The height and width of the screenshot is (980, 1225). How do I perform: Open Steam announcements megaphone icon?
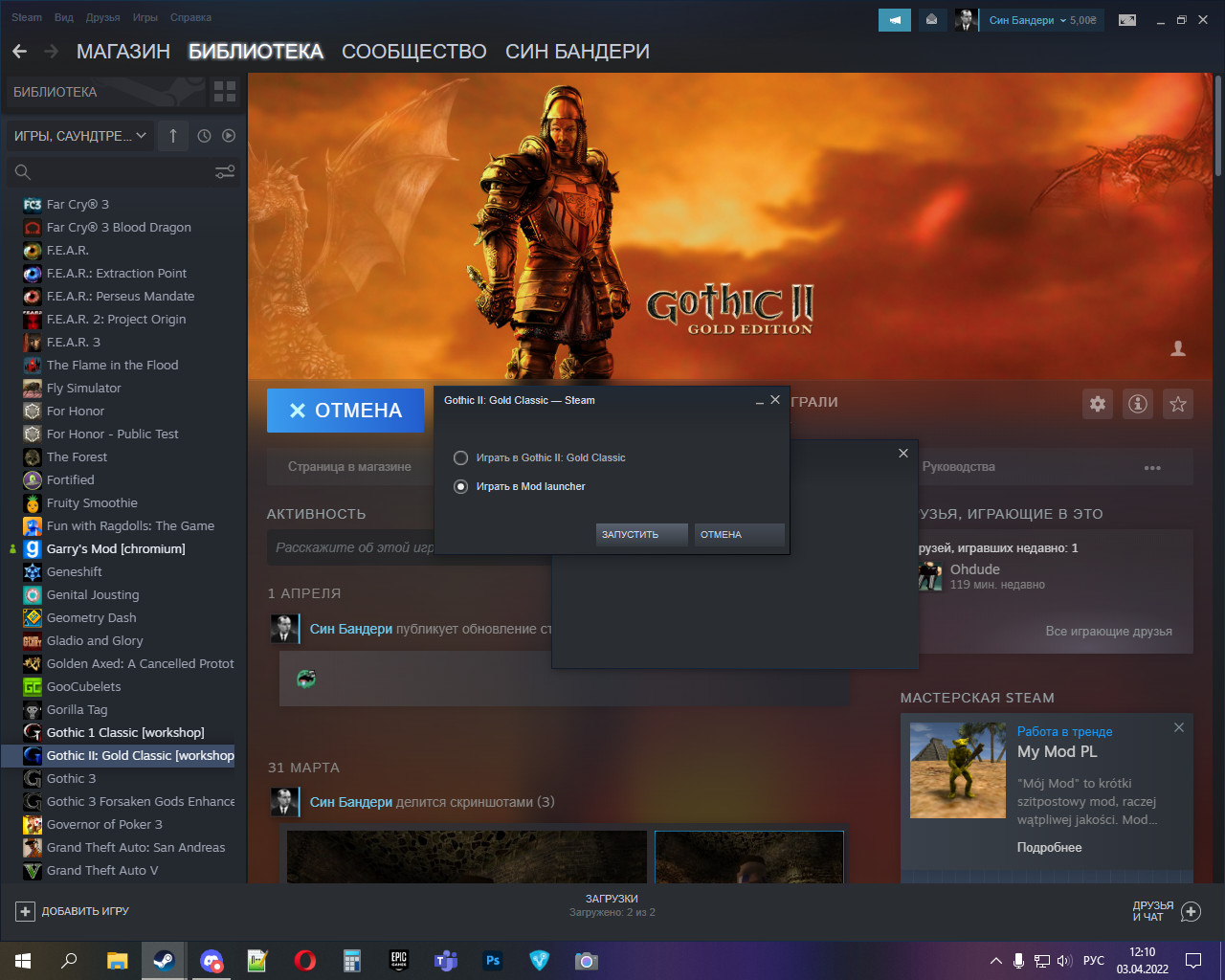tap(895, 20)
